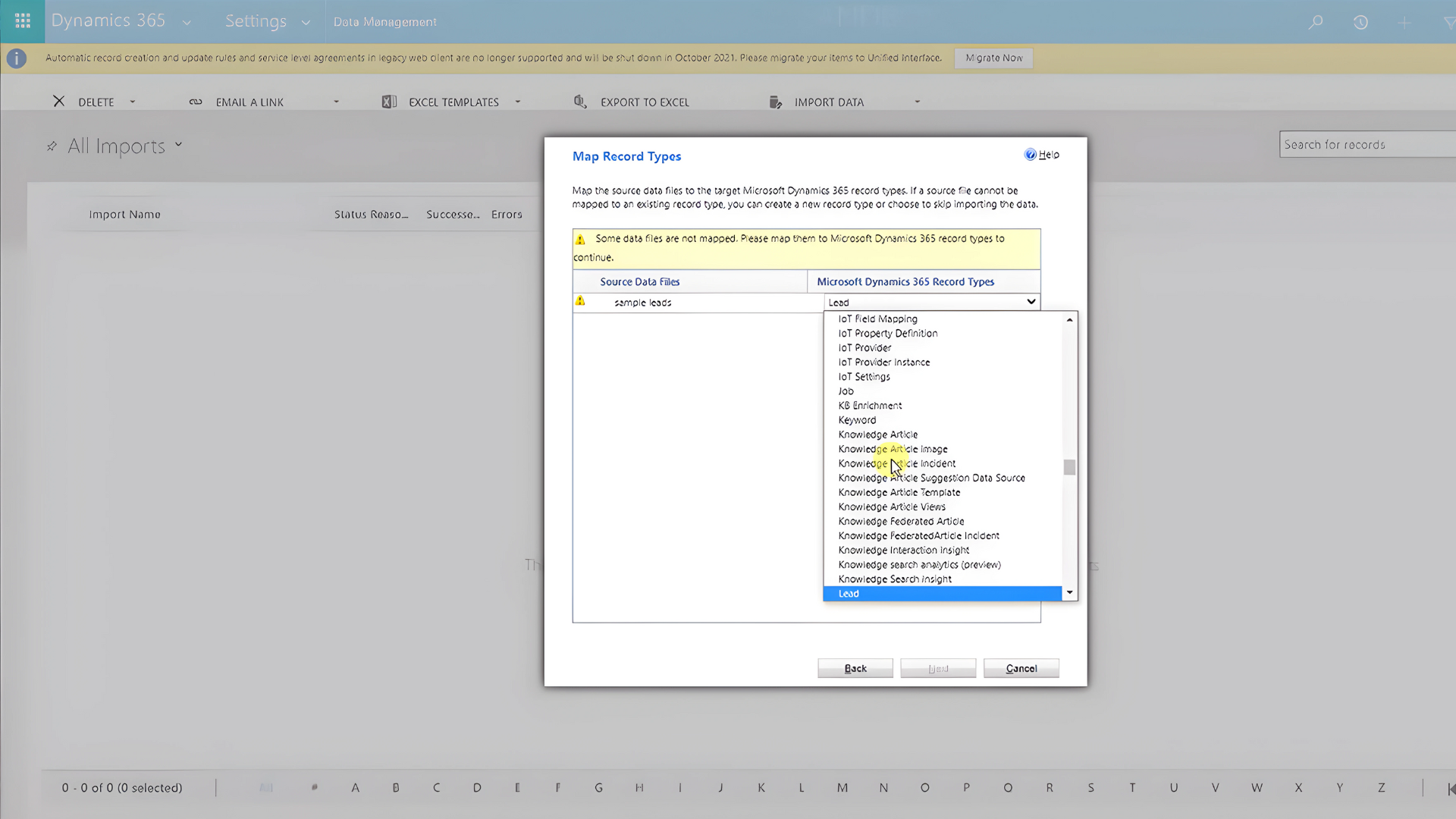The width and height of the screenshot is (1456, 819).
Task: Select Job option
Action: coord(846,391)
